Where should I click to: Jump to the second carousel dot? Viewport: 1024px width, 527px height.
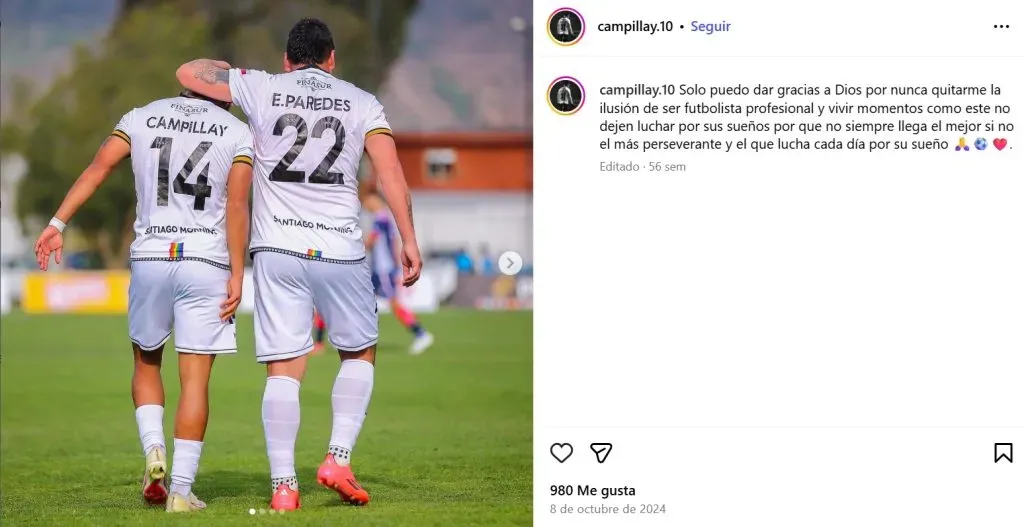[263, 511]
